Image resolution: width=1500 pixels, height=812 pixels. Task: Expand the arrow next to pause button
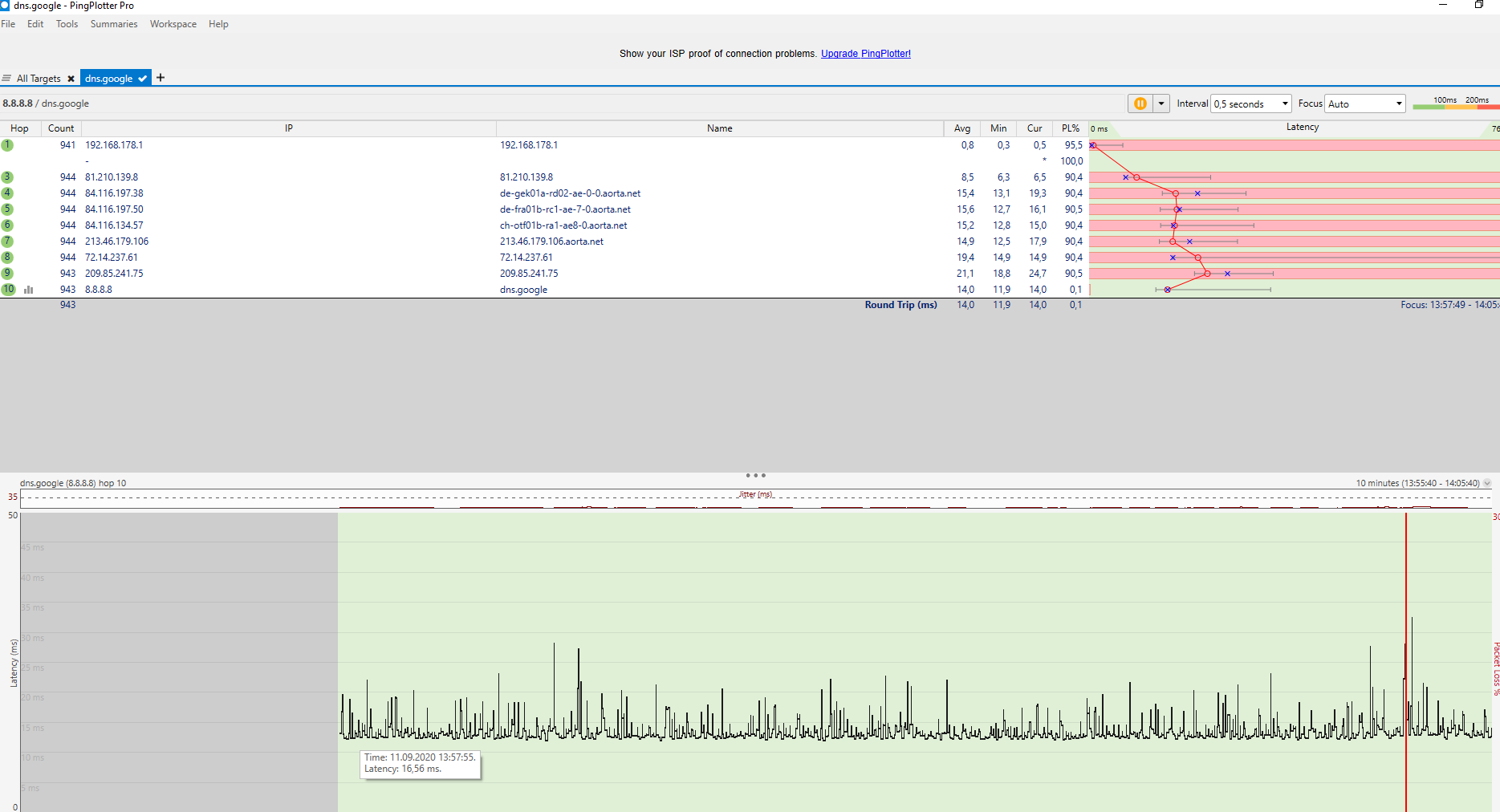[x=1161, y=104]
